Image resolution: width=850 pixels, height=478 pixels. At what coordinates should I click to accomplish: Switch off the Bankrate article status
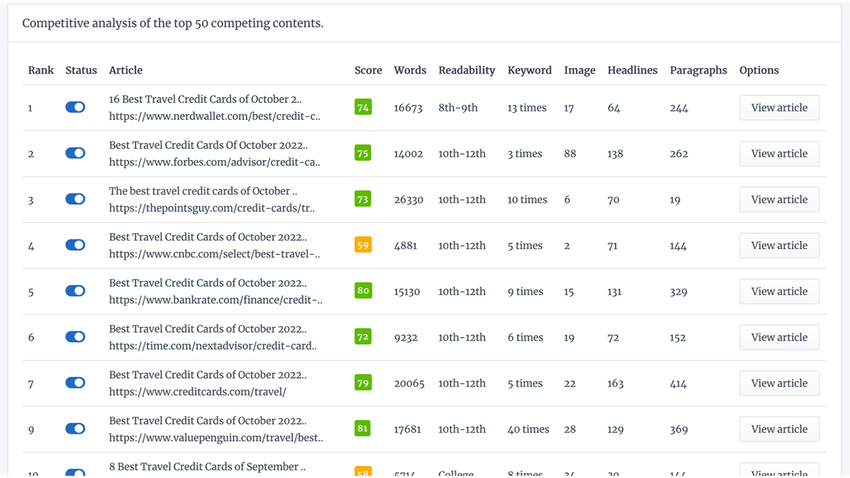click(x=75, y=292)
